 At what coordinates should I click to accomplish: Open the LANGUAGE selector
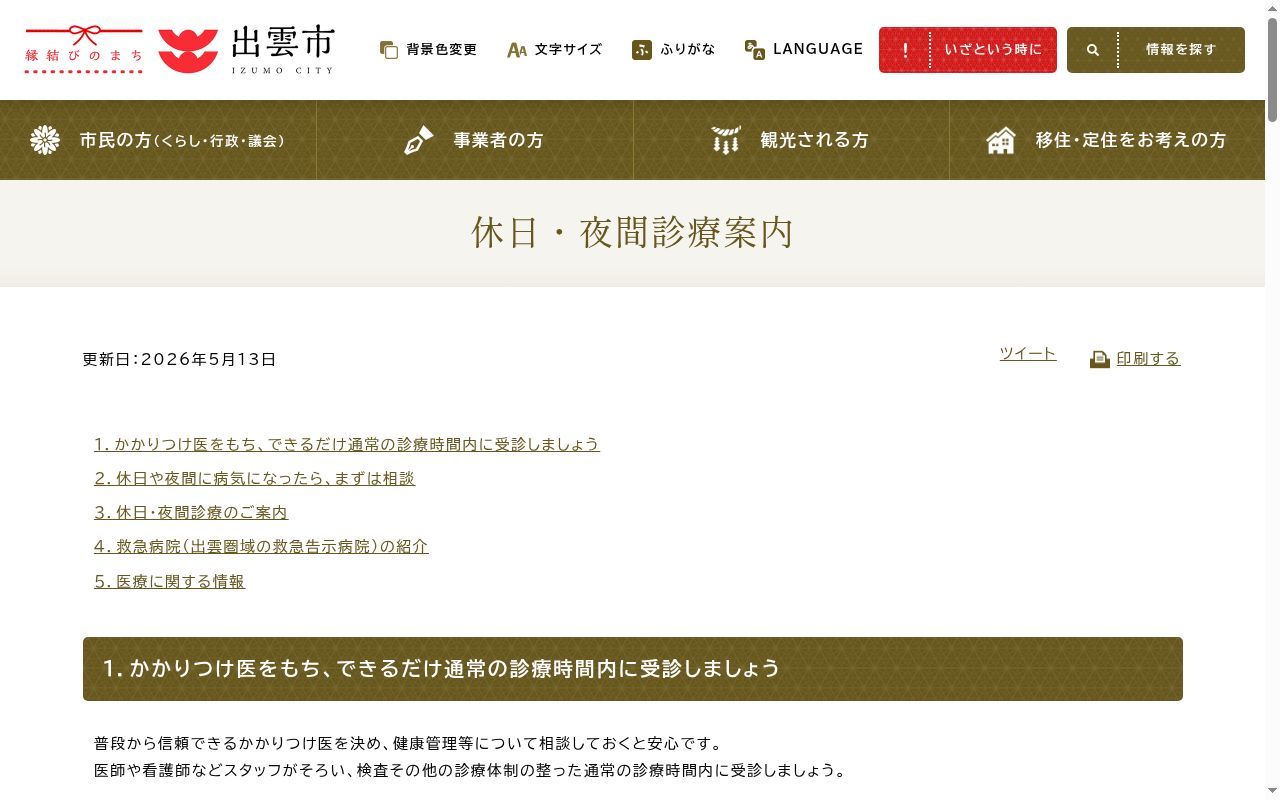pos(804,50)
